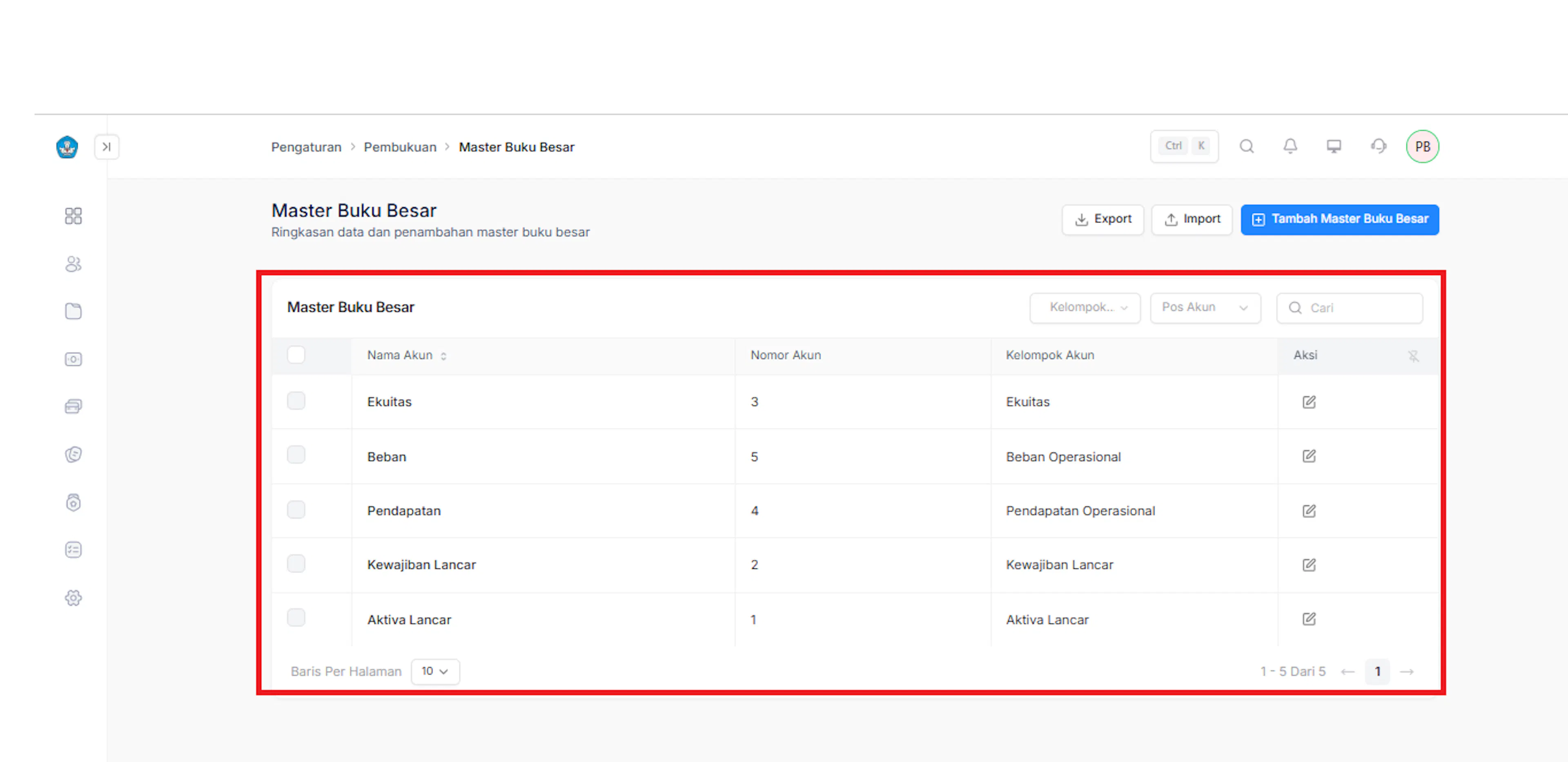
Task: Click the monitor display icon in header
Action: pos(1334,146)
